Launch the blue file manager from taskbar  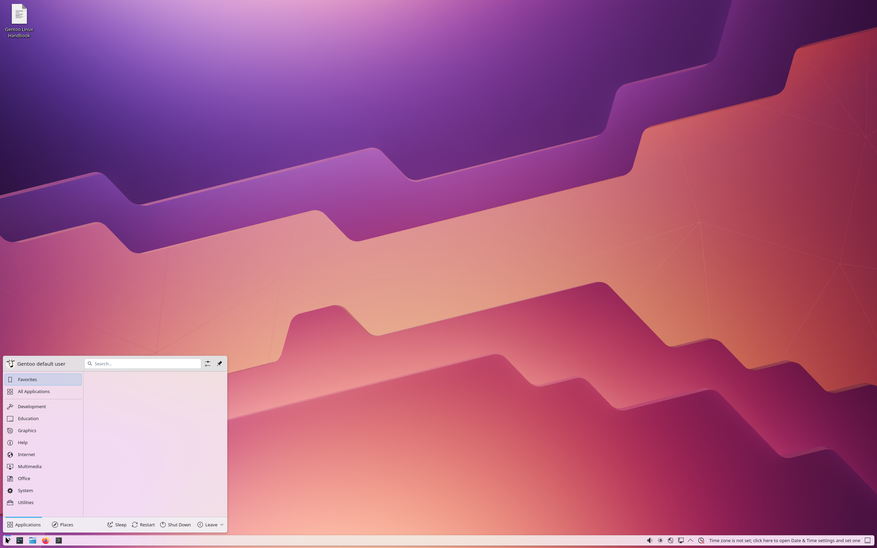click(x=32, y=541)
